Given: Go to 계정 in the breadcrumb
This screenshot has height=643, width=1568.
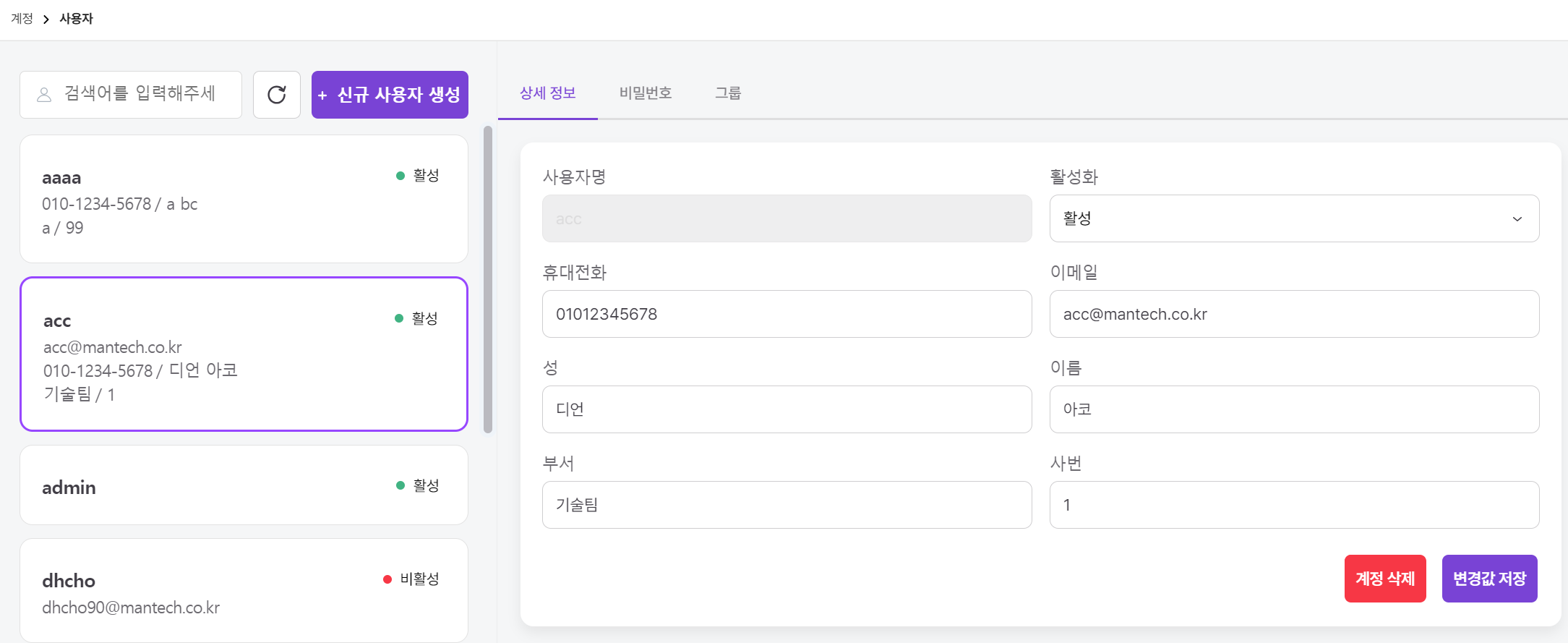Looking at the screenshot, I should [22, 19].
